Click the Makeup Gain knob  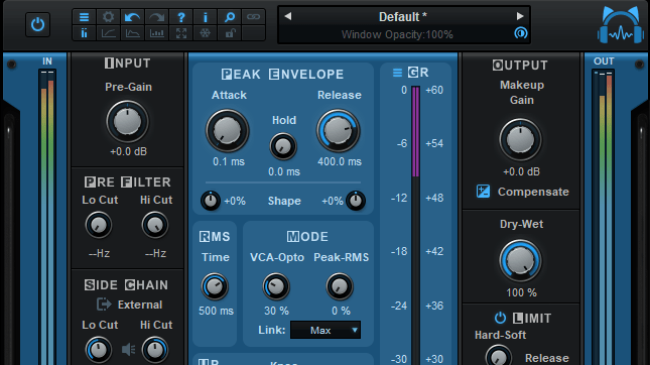[520, 140]
